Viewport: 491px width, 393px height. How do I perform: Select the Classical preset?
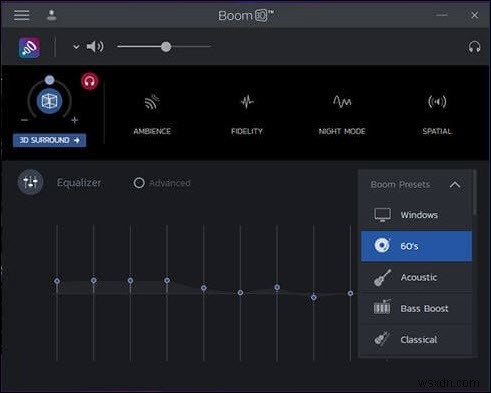tap(416, 340)
